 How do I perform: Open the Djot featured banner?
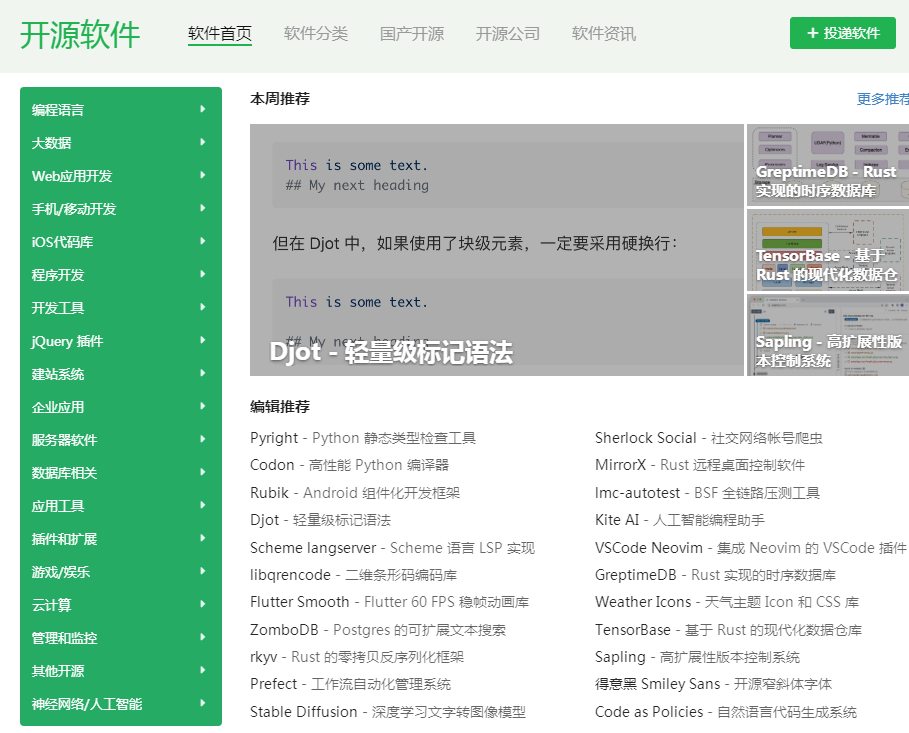click(x=496, y=250)
